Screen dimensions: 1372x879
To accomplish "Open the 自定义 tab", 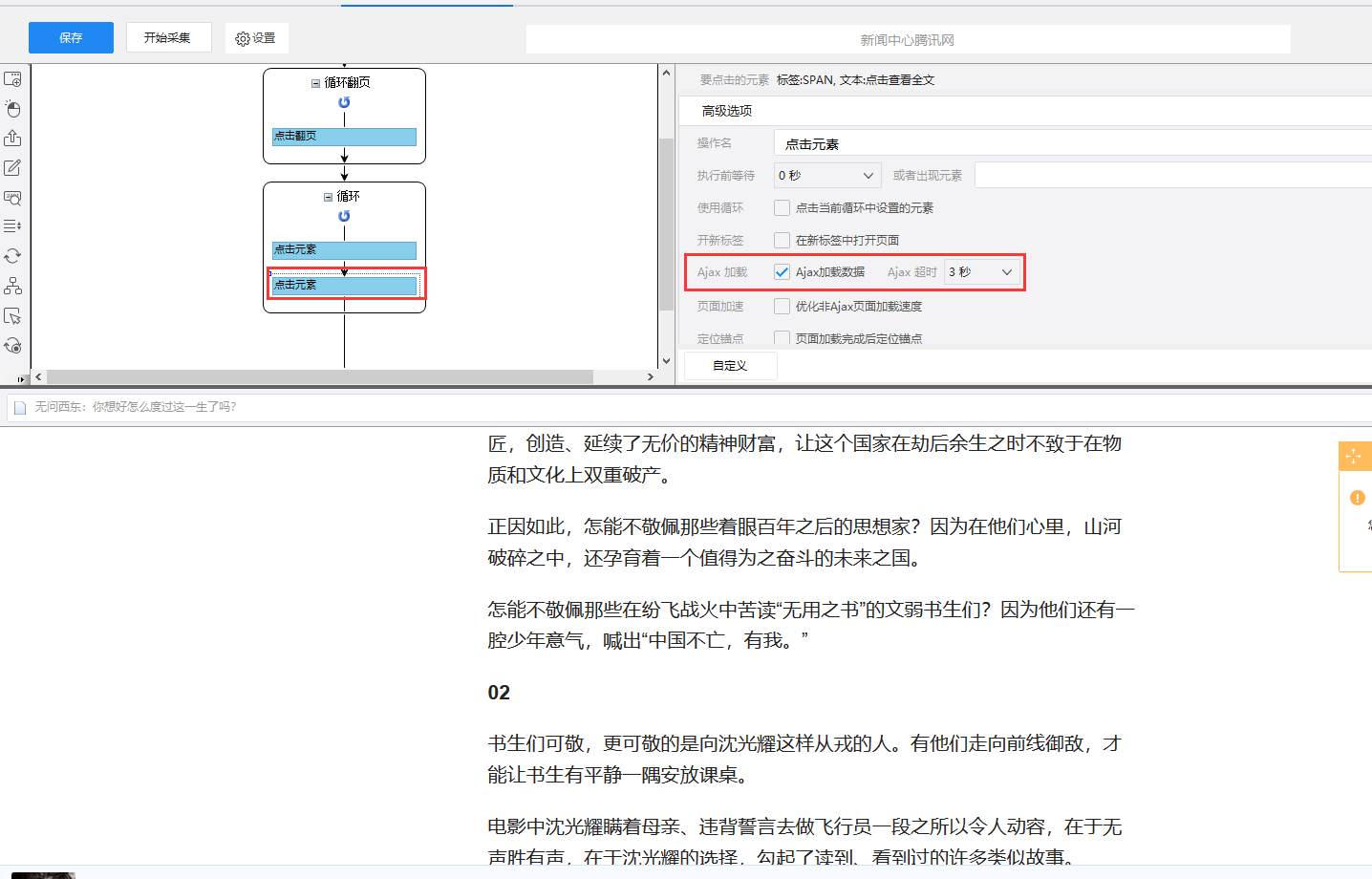I will 730,366.
